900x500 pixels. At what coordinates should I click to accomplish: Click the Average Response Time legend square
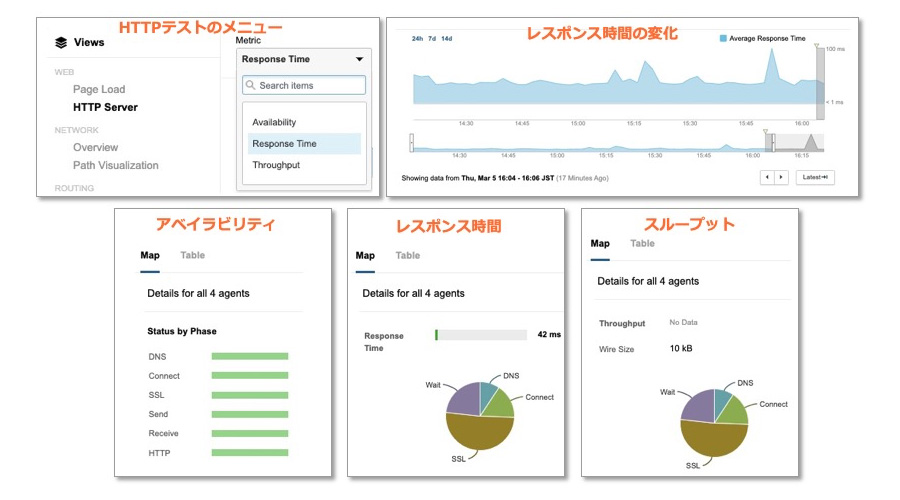coord(723,38)
